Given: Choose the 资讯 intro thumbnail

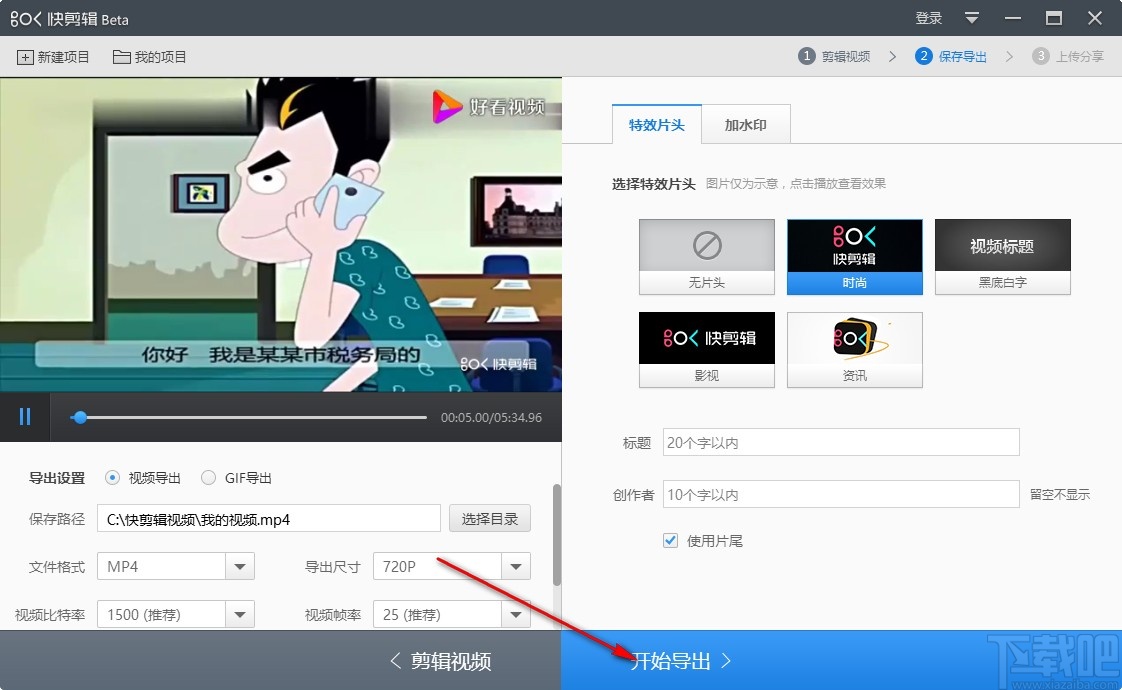Looking at the screenshot, I should pyautogui.click(x=854, y=349).
